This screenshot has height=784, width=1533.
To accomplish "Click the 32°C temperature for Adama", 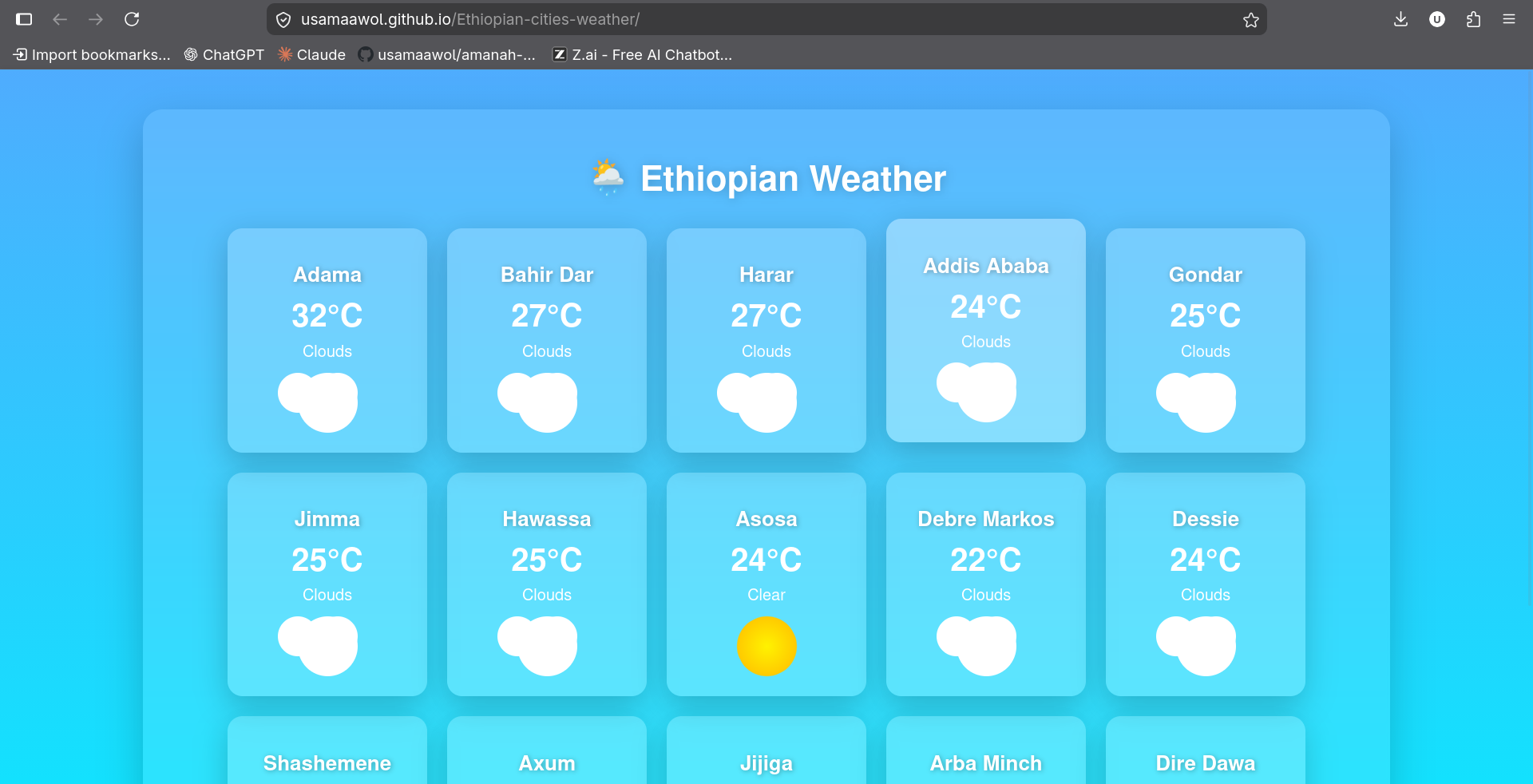I will pyautogui.click(x=327, y=315).
